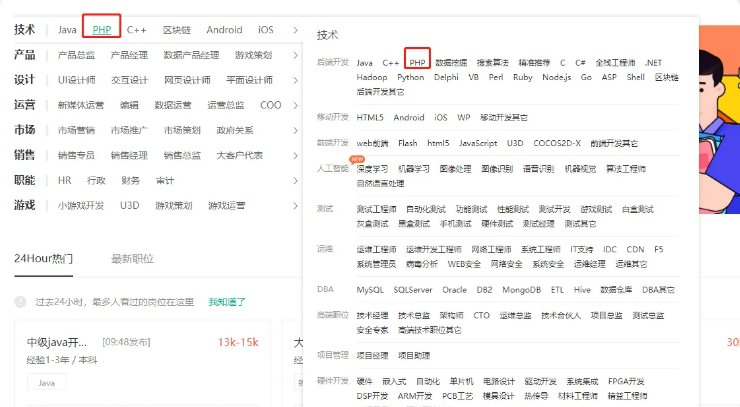Image resolution: width=740 pixels, height=407 pixels.
Task: Open 游戏运营 in the 游戏 row
Action: [x=227, y=205]
